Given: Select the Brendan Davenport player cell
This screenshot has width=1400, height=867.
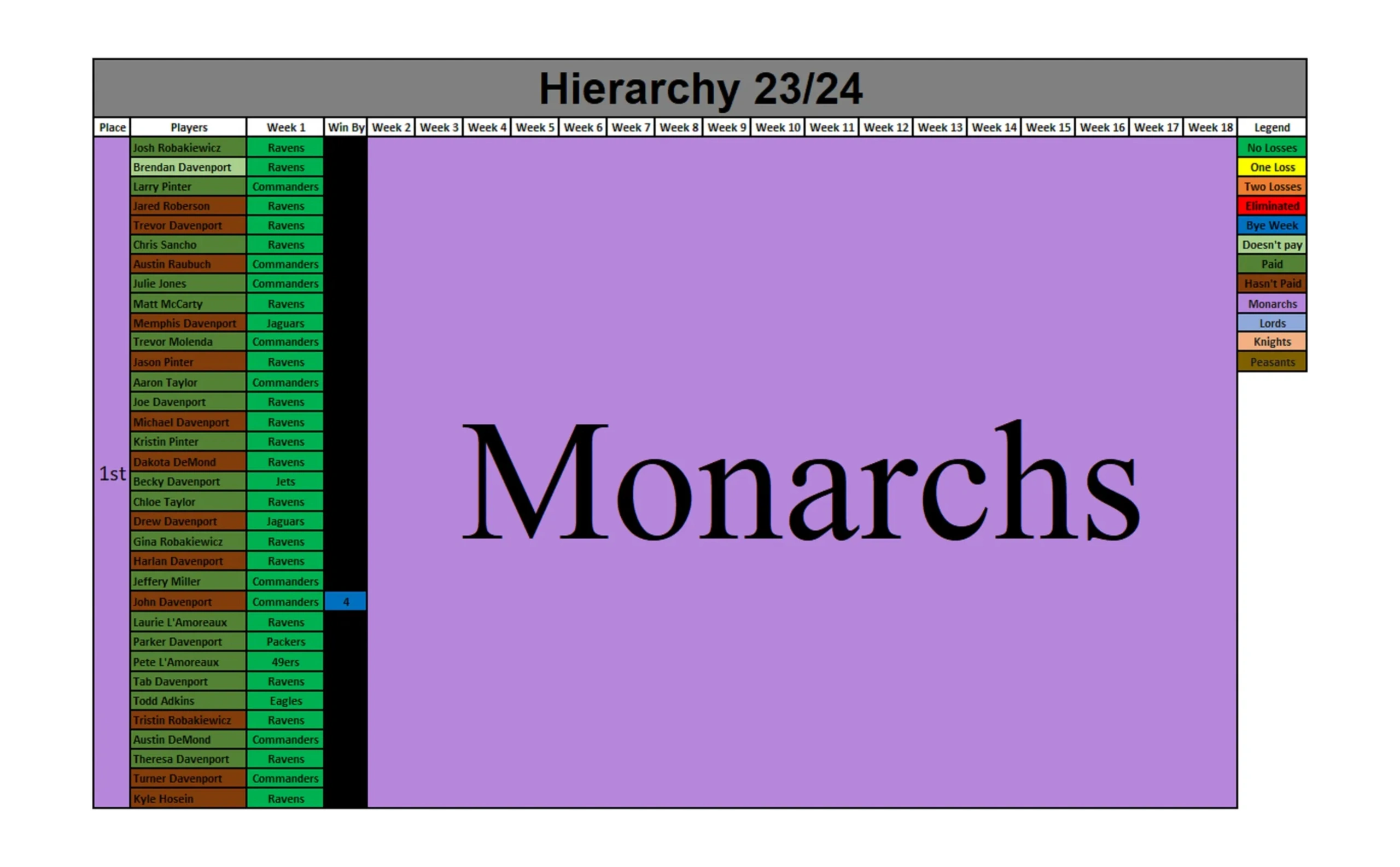Looking at the screenshot, I should [x=188, y=167].
